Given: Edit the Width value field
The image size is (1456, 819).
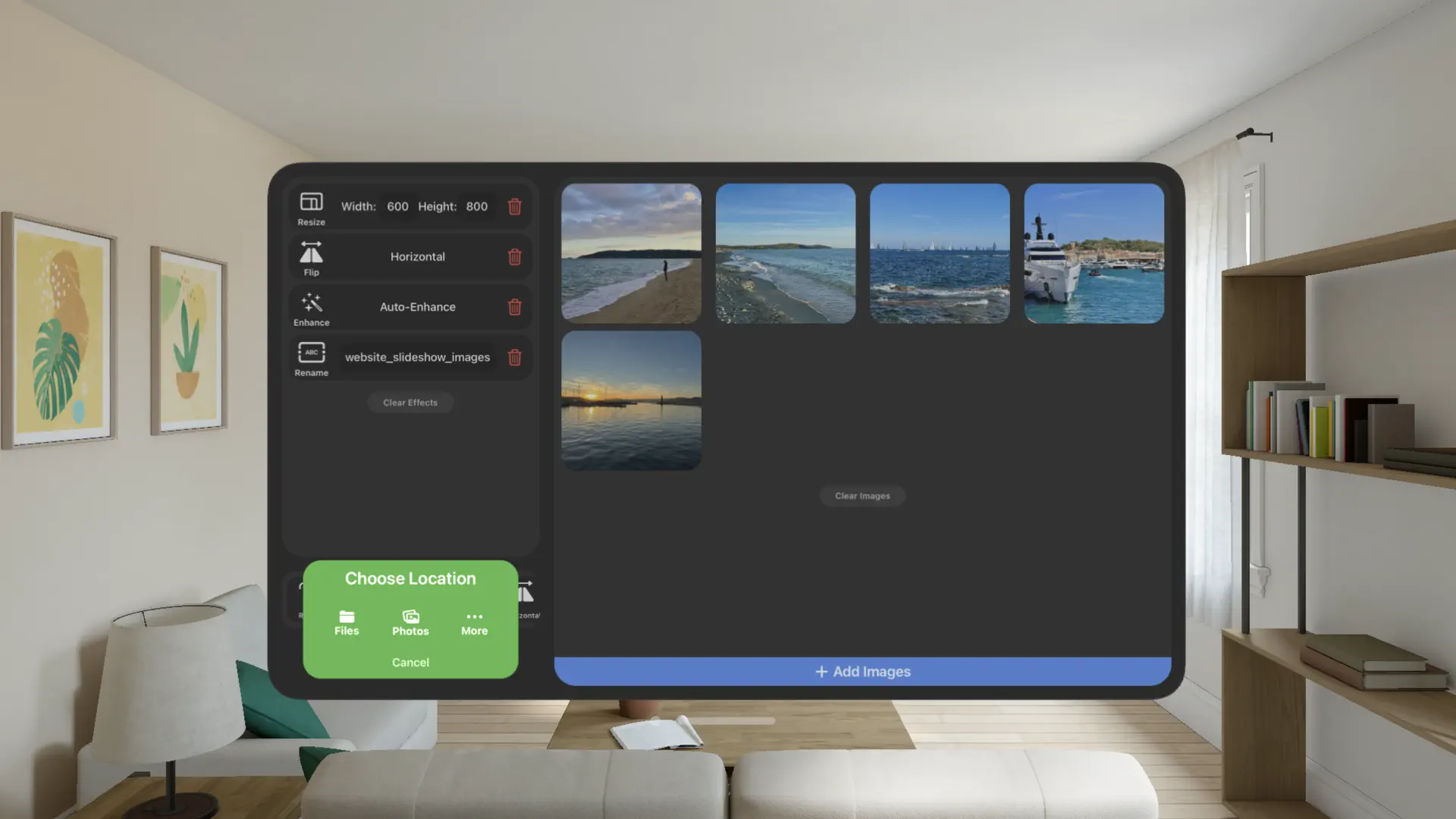Looking at the screenshot, I should point(396,206).
